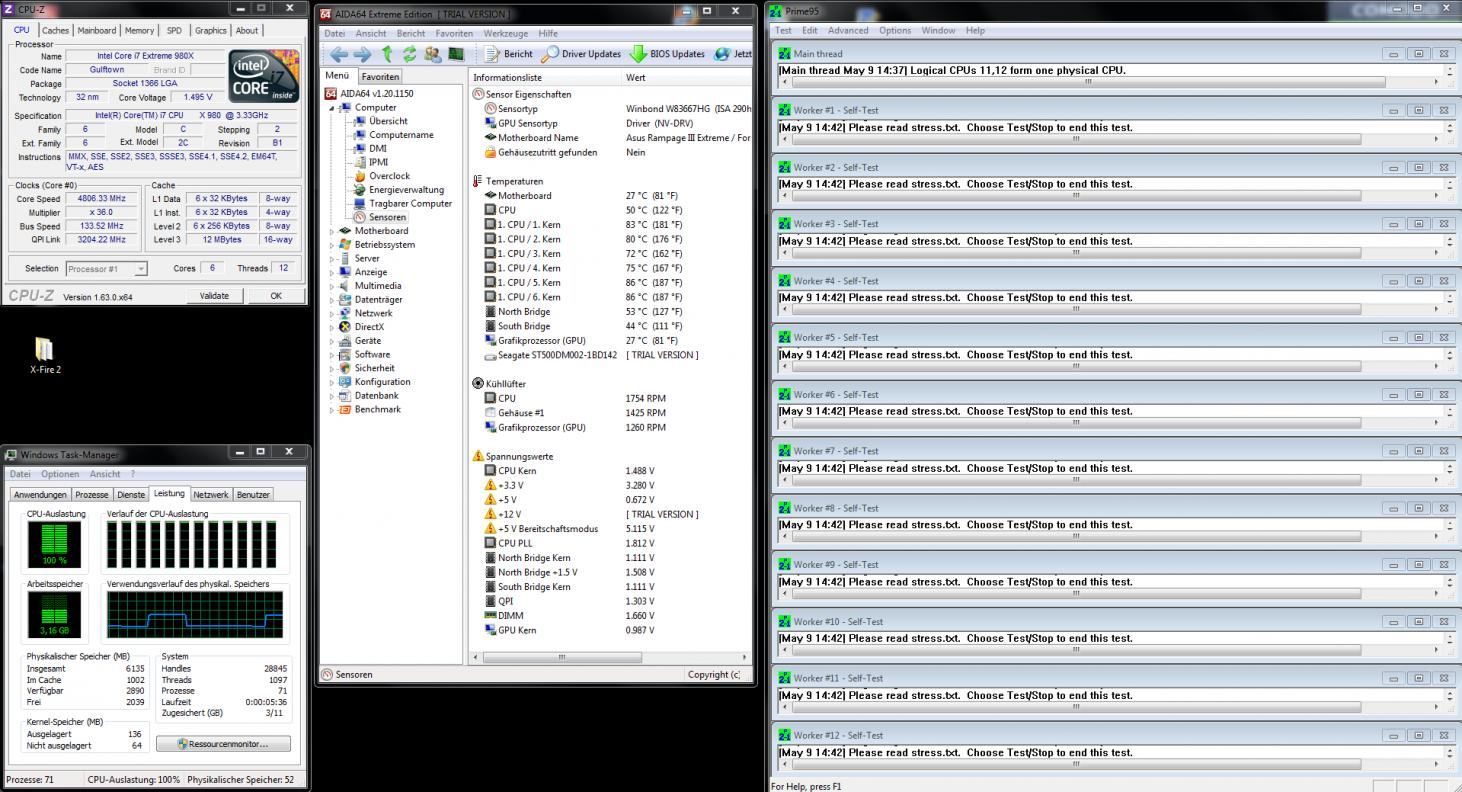Click the CPU Kern voltage row
The image size is (1462, 792).
(610, 470)
